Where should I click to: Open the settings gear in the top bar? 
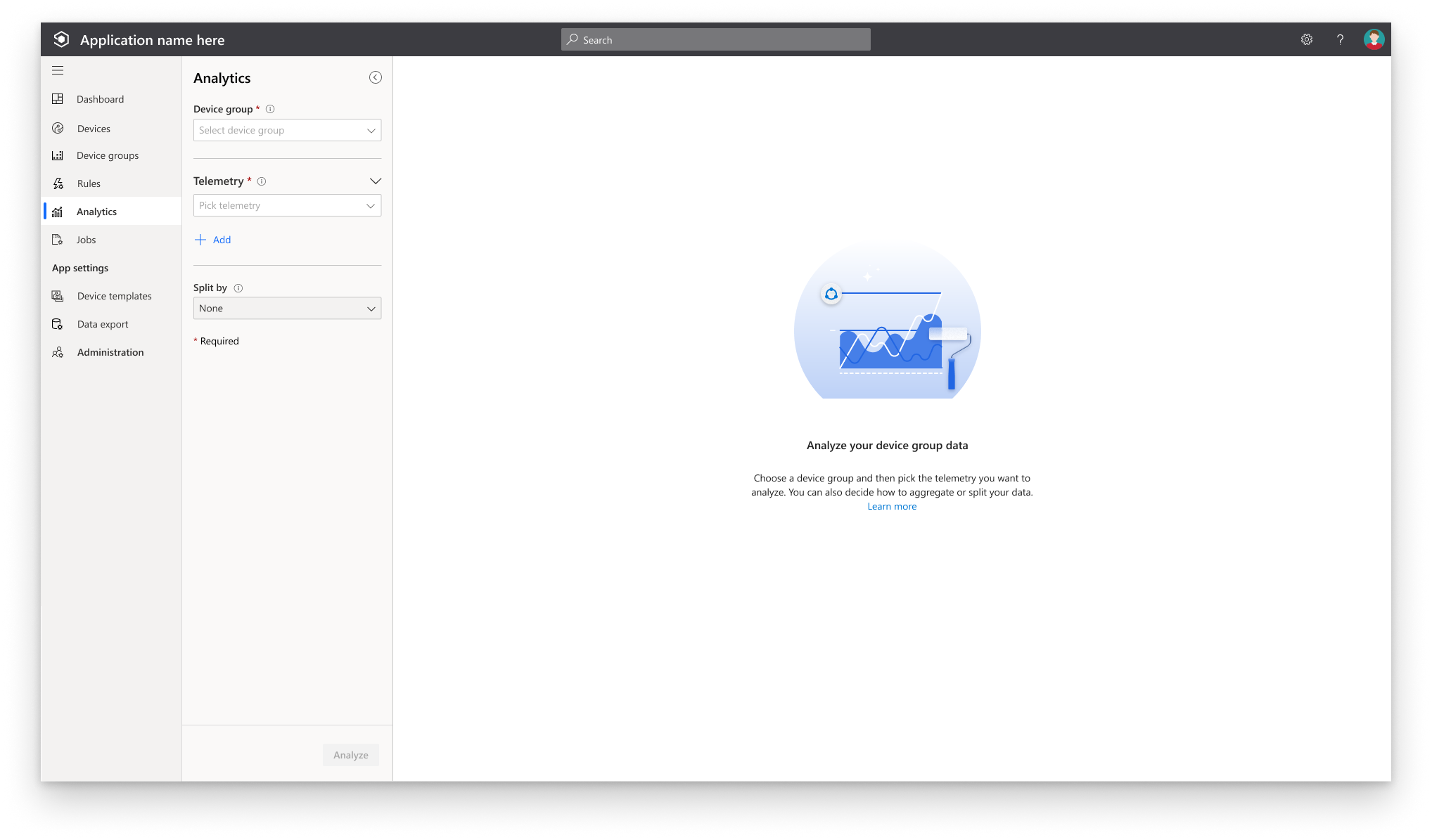click(x=1306, y=39)
